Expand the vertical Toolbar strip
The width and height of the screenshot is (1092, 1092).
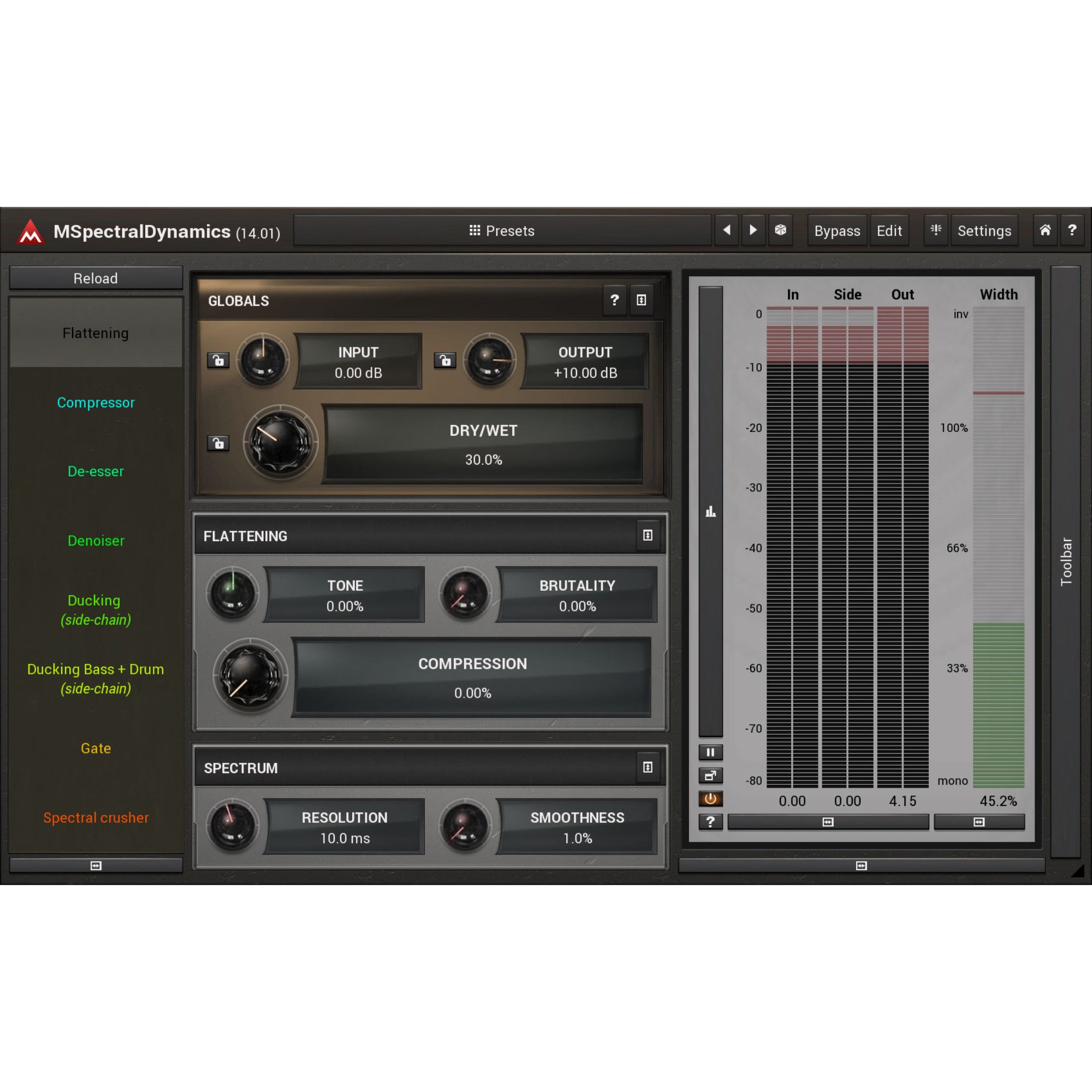tap(1065, 561)
